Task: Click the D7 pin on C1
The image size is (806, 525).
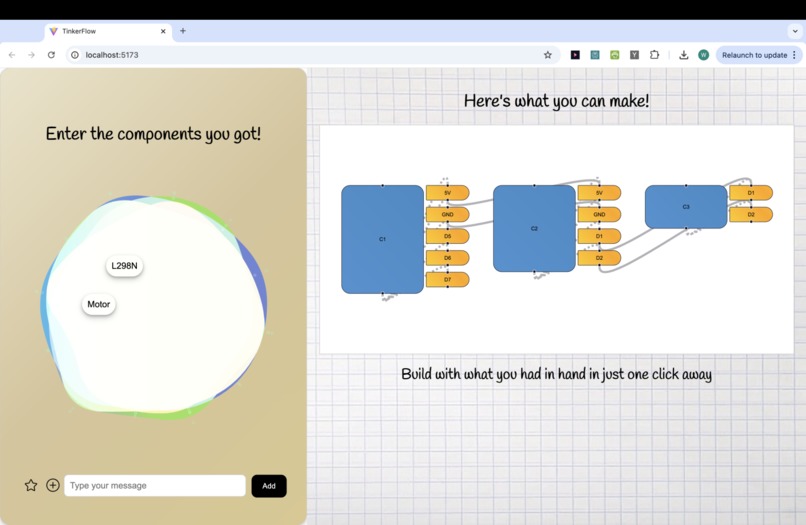Action: pyautogui.click(x=448, y=279)
